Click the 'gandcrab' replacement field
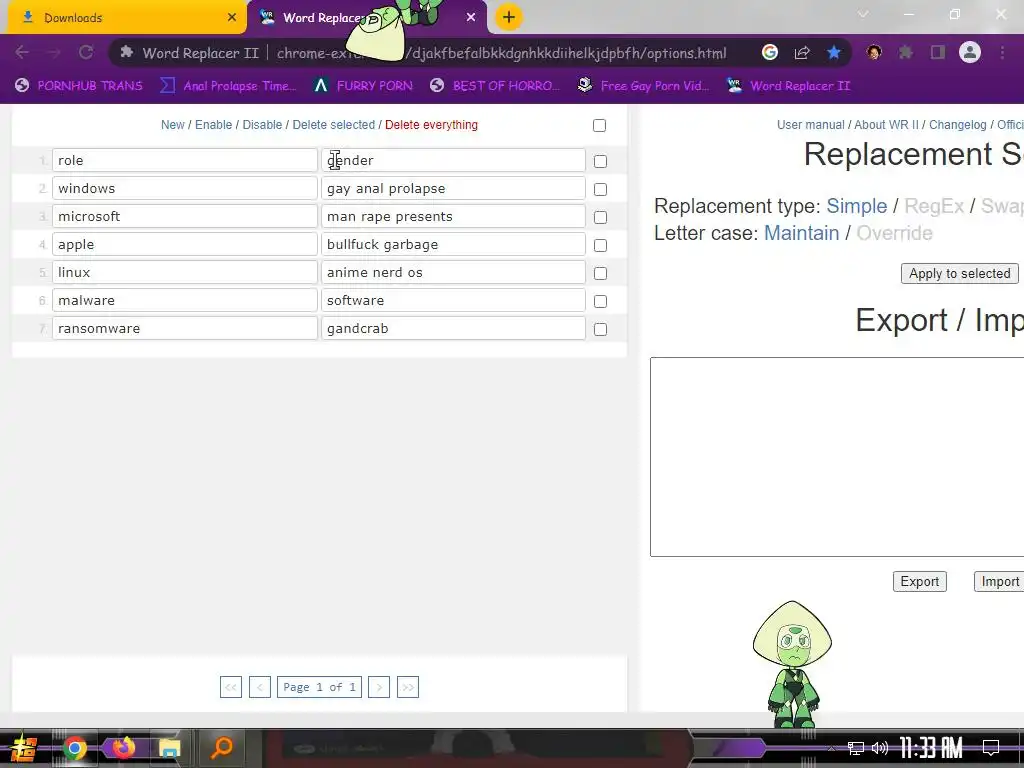This screenshot has height=768, width=1024. coord(453,328)
